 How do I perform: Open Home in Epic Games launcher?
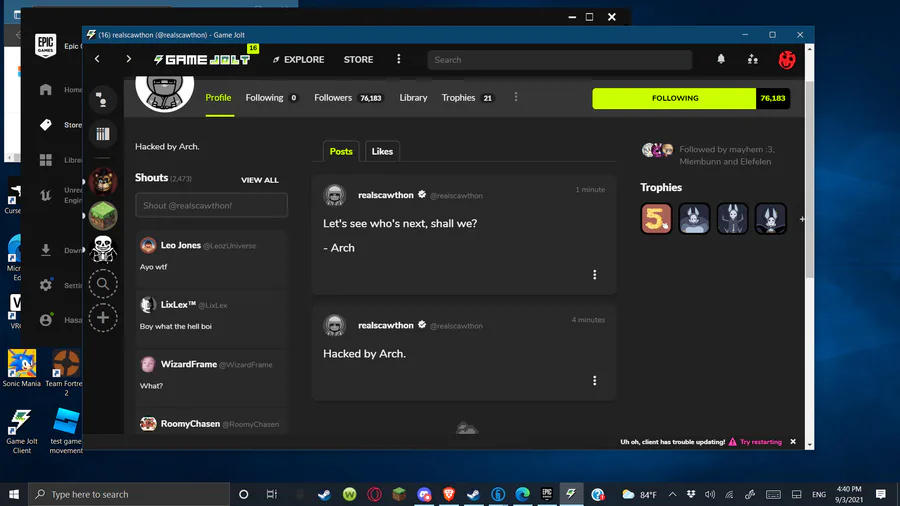[46, 89]
